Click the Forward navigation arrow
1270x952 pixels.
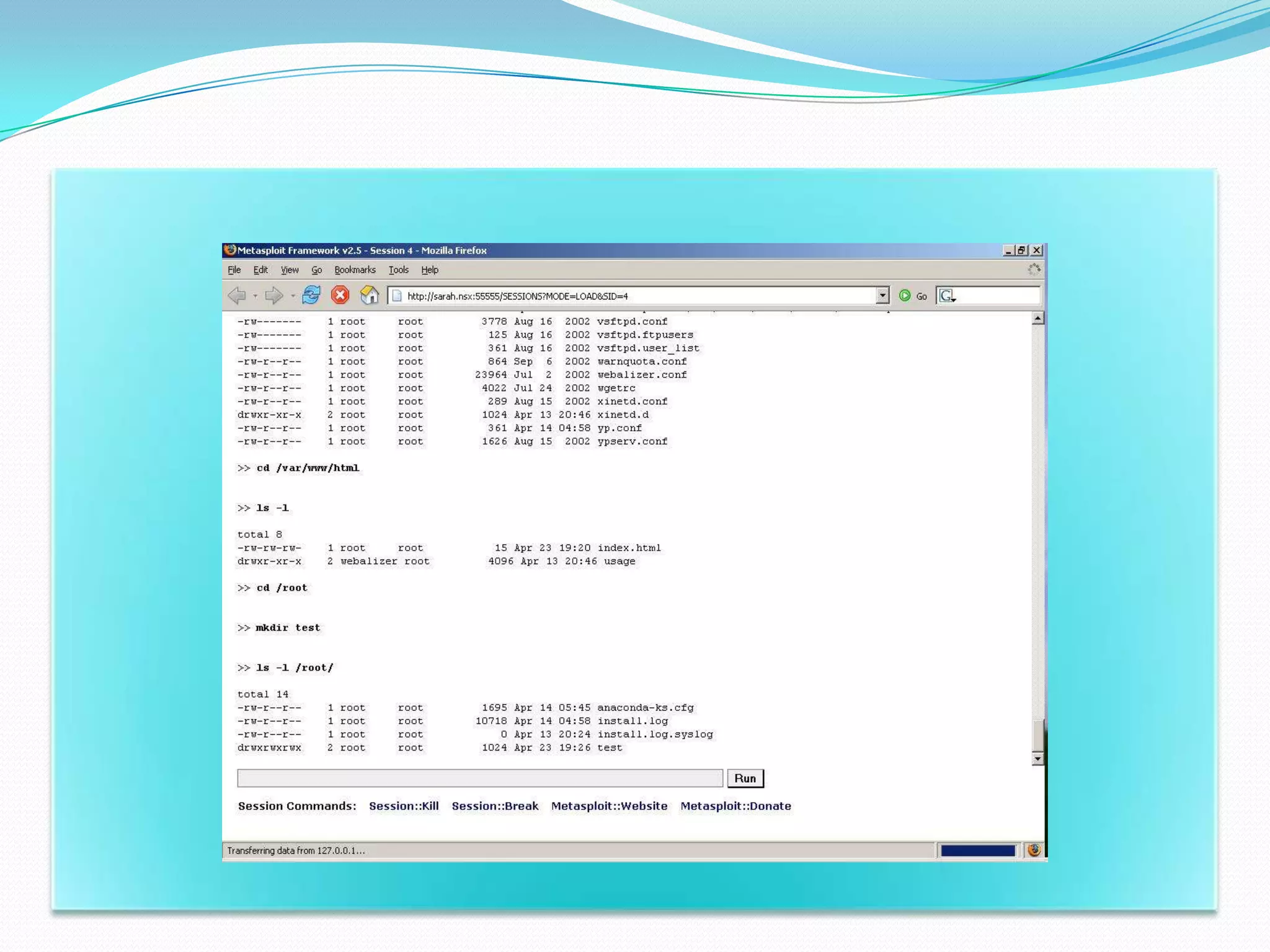pyautogui.click(x=273, y=296)
